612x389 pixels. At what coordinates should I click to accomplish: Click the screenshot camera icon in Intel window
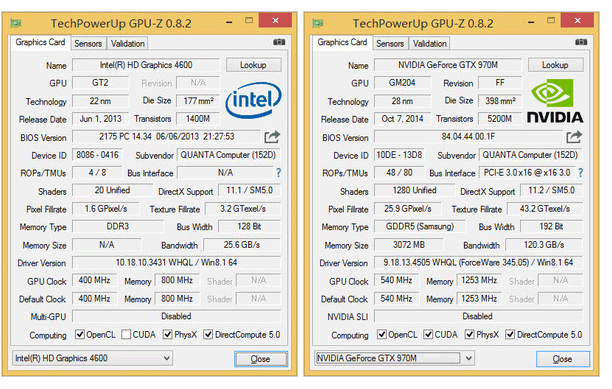click(x=279, y=42)
